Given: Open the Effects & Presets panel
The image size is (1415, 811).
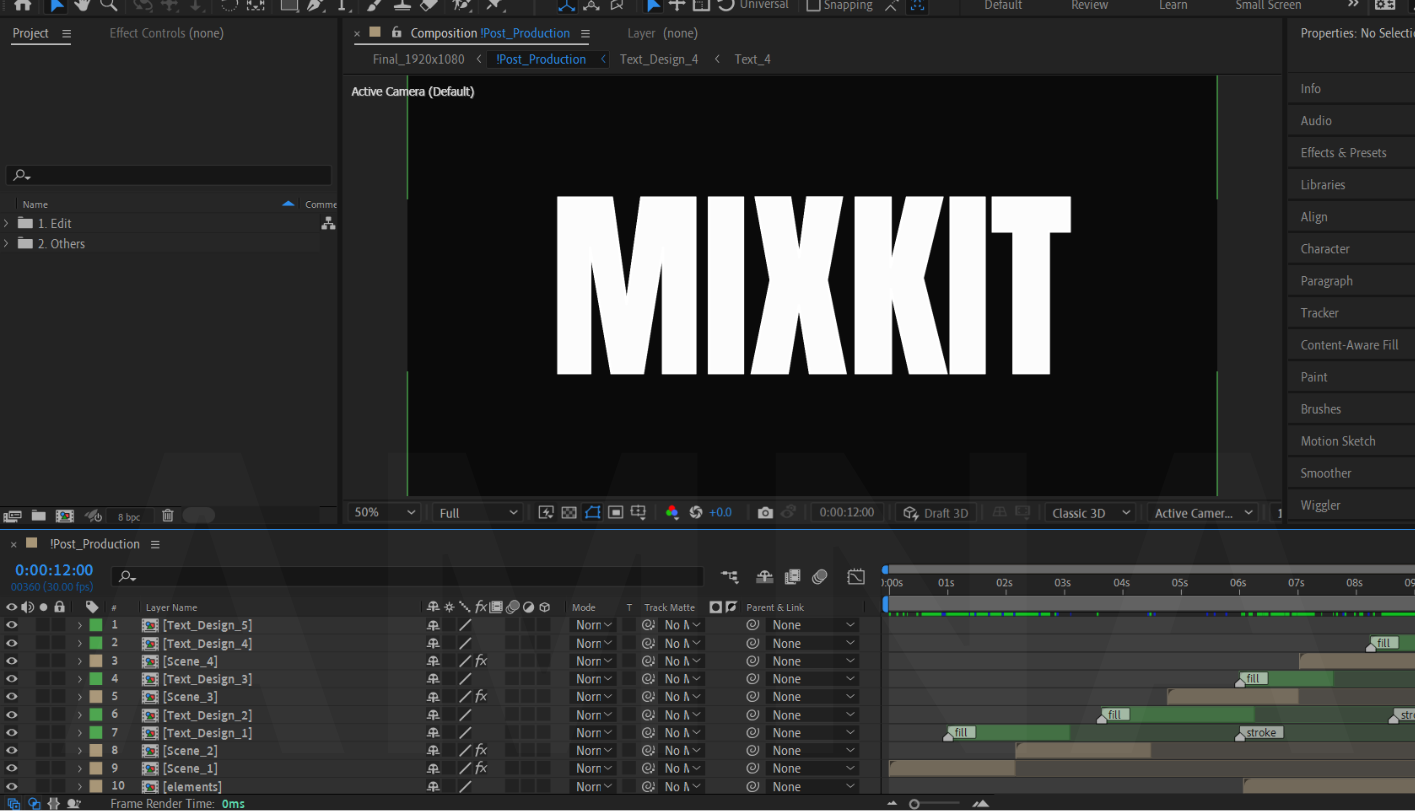Looking at the screenshot, I should click(x=1343, y=153).
